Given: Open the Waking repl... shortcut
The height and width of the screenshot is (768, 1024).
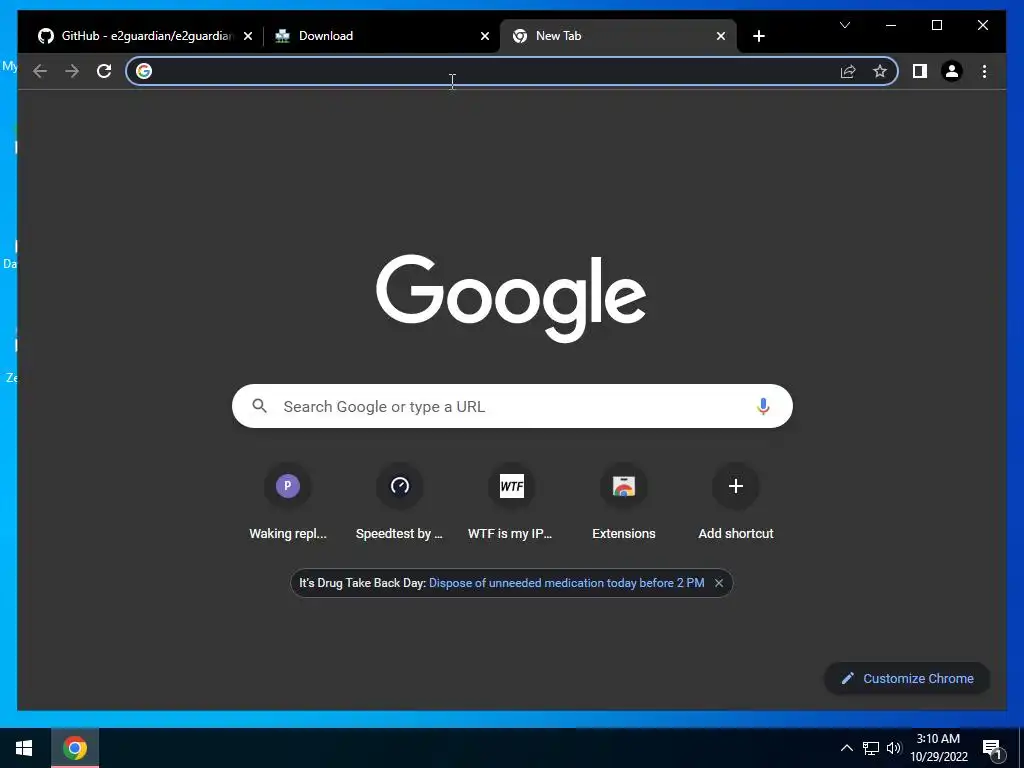Looking at the screenshot, I should click(x=288, y=503).
